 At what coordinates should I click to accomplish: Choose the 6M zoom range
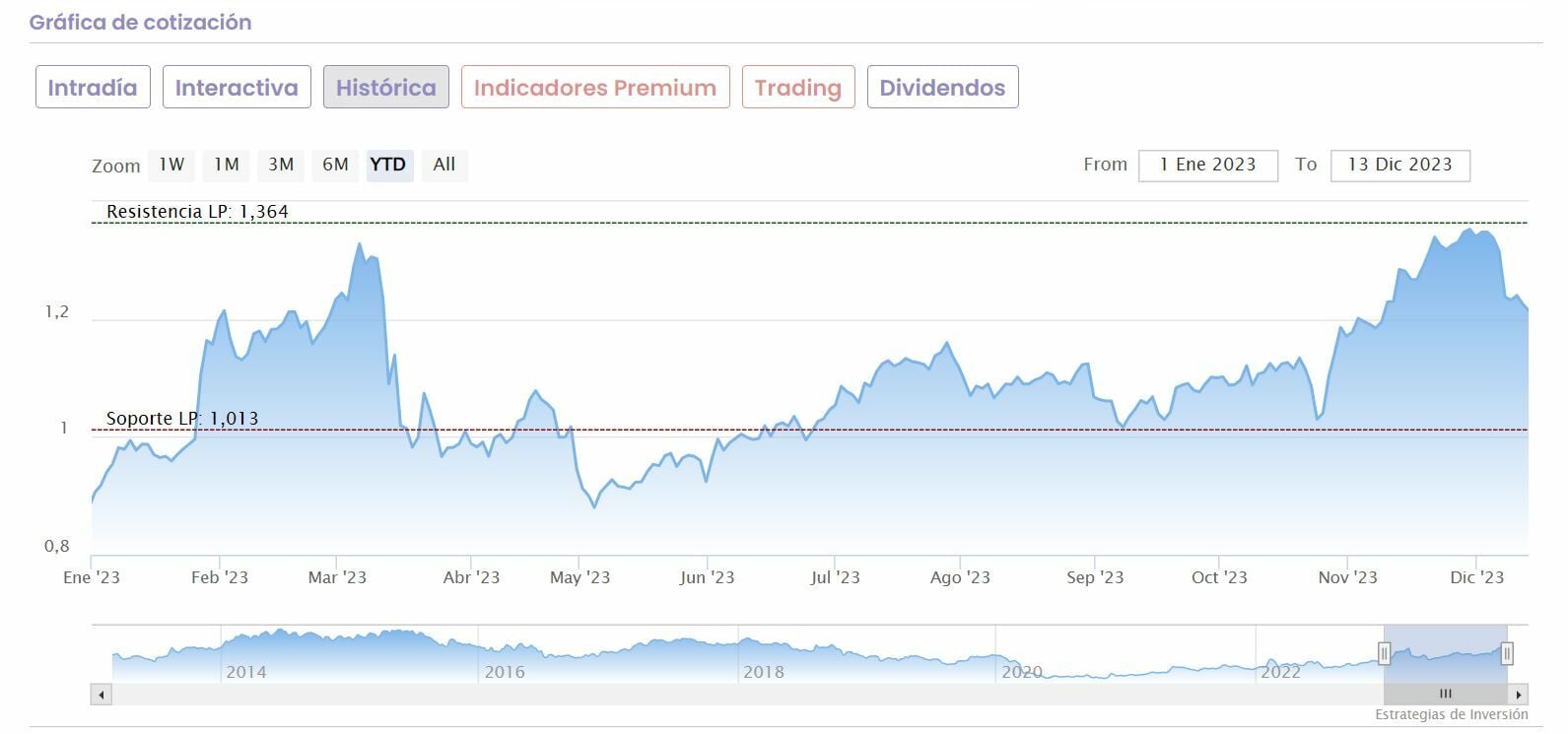pyautogui.click(x=335, y=165)
